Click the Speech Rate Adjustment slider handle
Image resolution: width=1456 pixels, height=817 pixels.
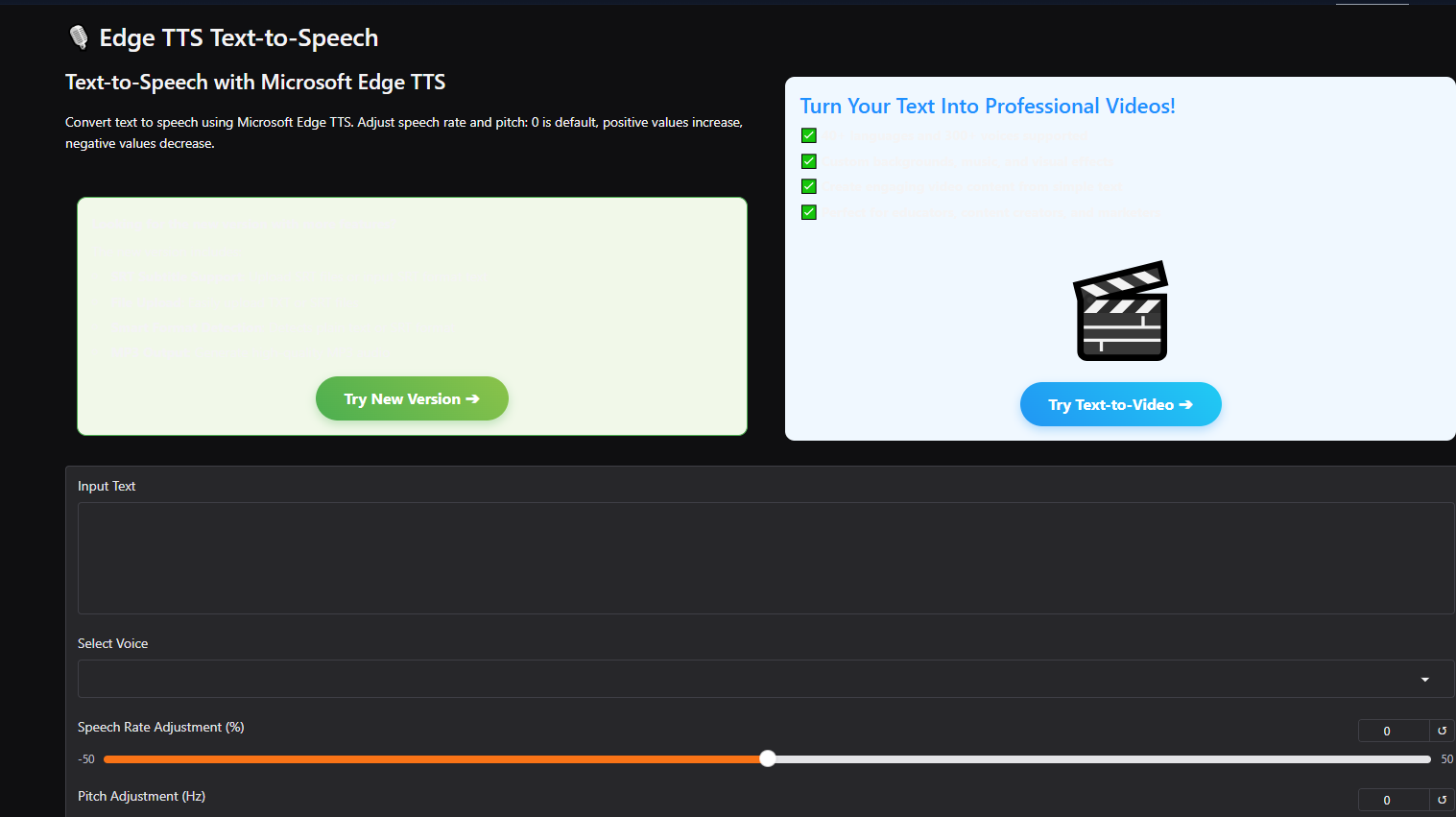point(768,758)
